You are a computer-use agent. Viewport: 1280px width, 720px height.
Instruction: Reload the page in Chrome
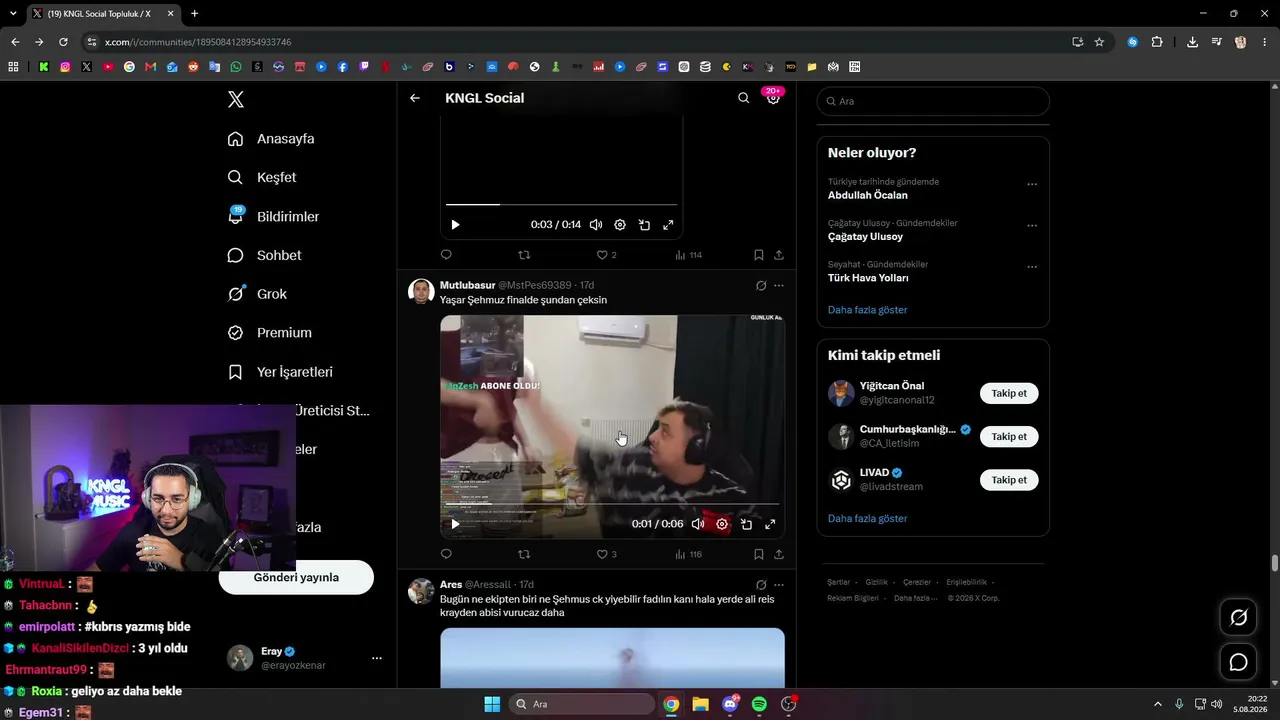pos(63,42)
